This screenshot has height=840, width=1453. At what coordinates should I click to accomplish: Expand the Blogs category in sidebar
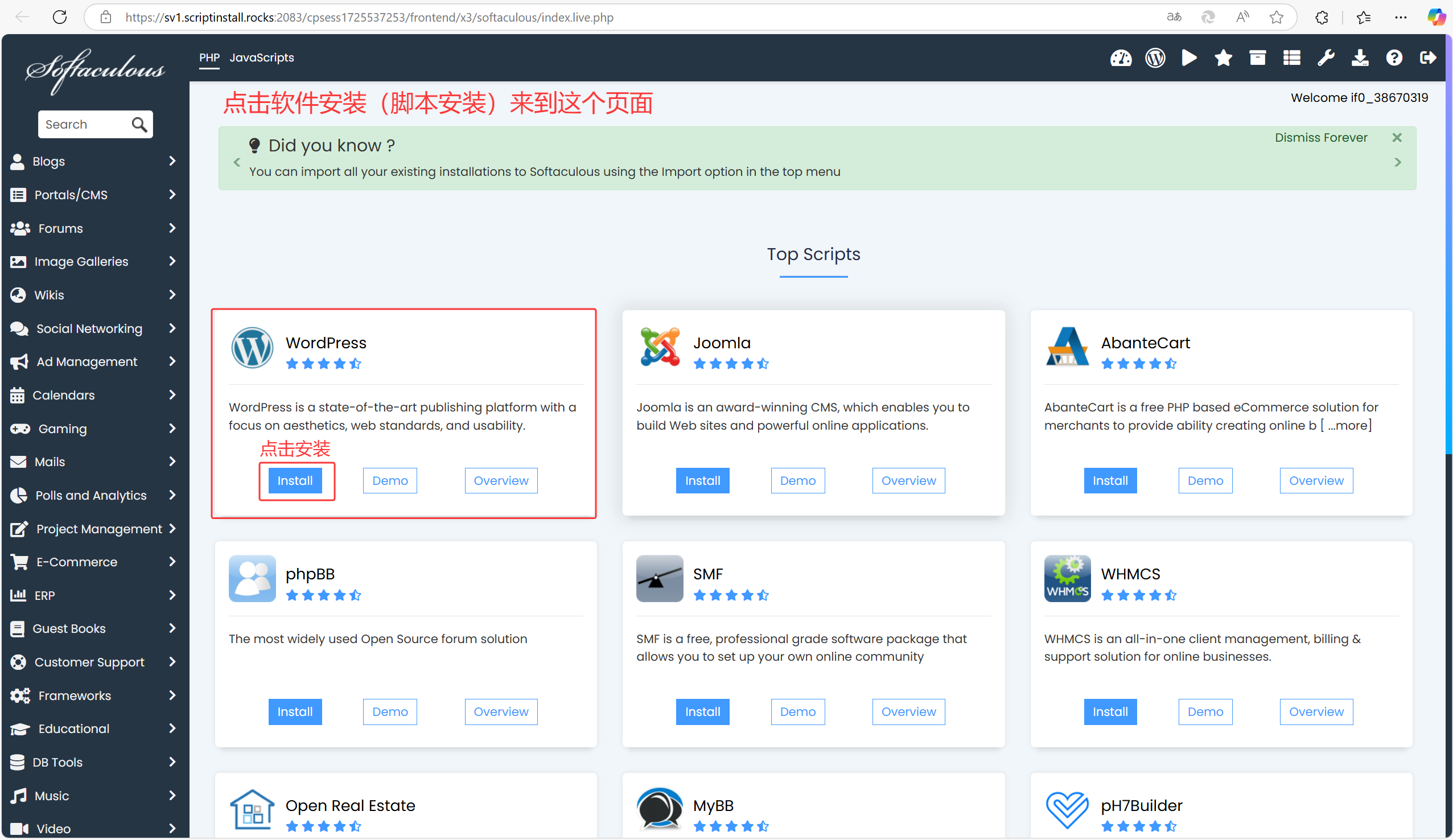tap(92, 162)
